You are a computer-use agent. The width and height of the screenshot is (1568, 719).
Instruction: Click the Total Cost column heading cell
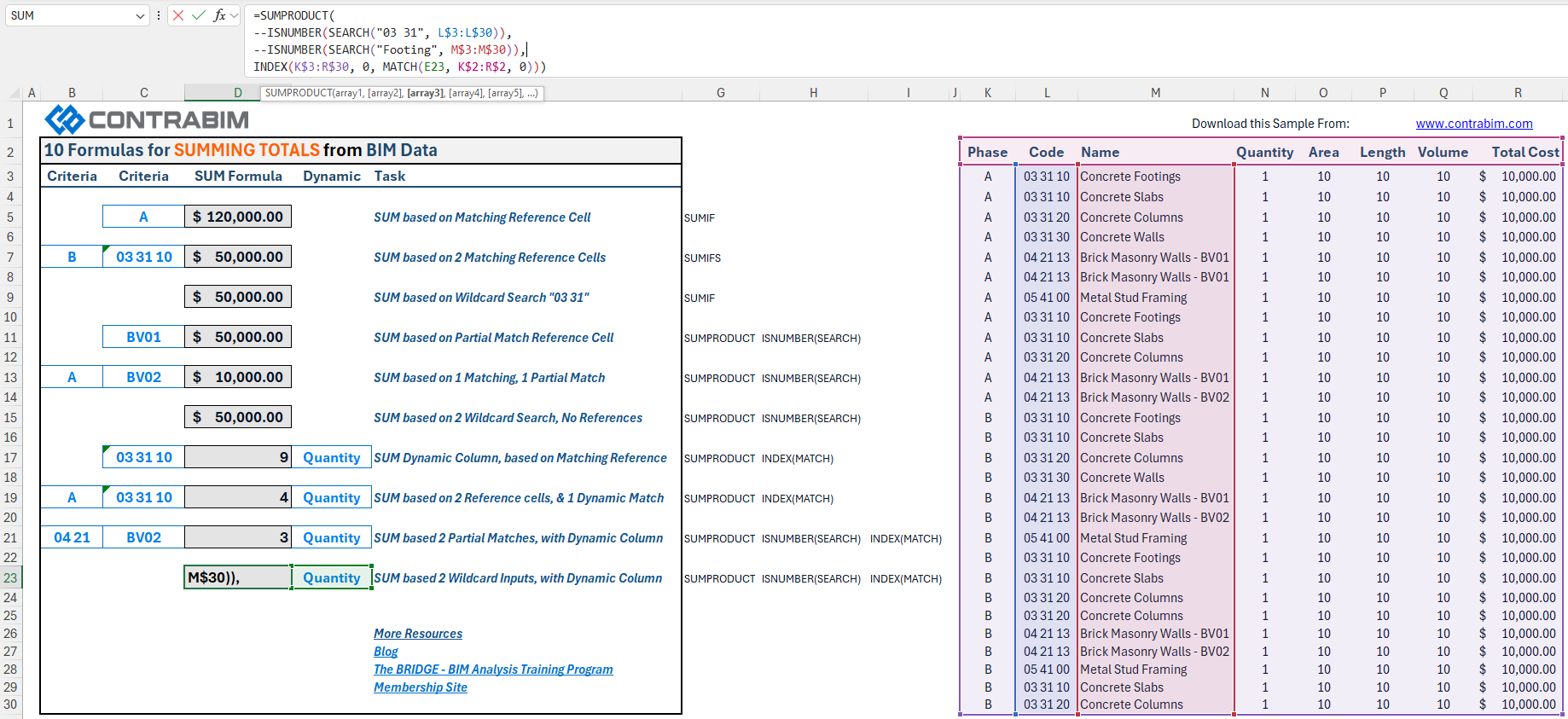[x=1524, y=152]
